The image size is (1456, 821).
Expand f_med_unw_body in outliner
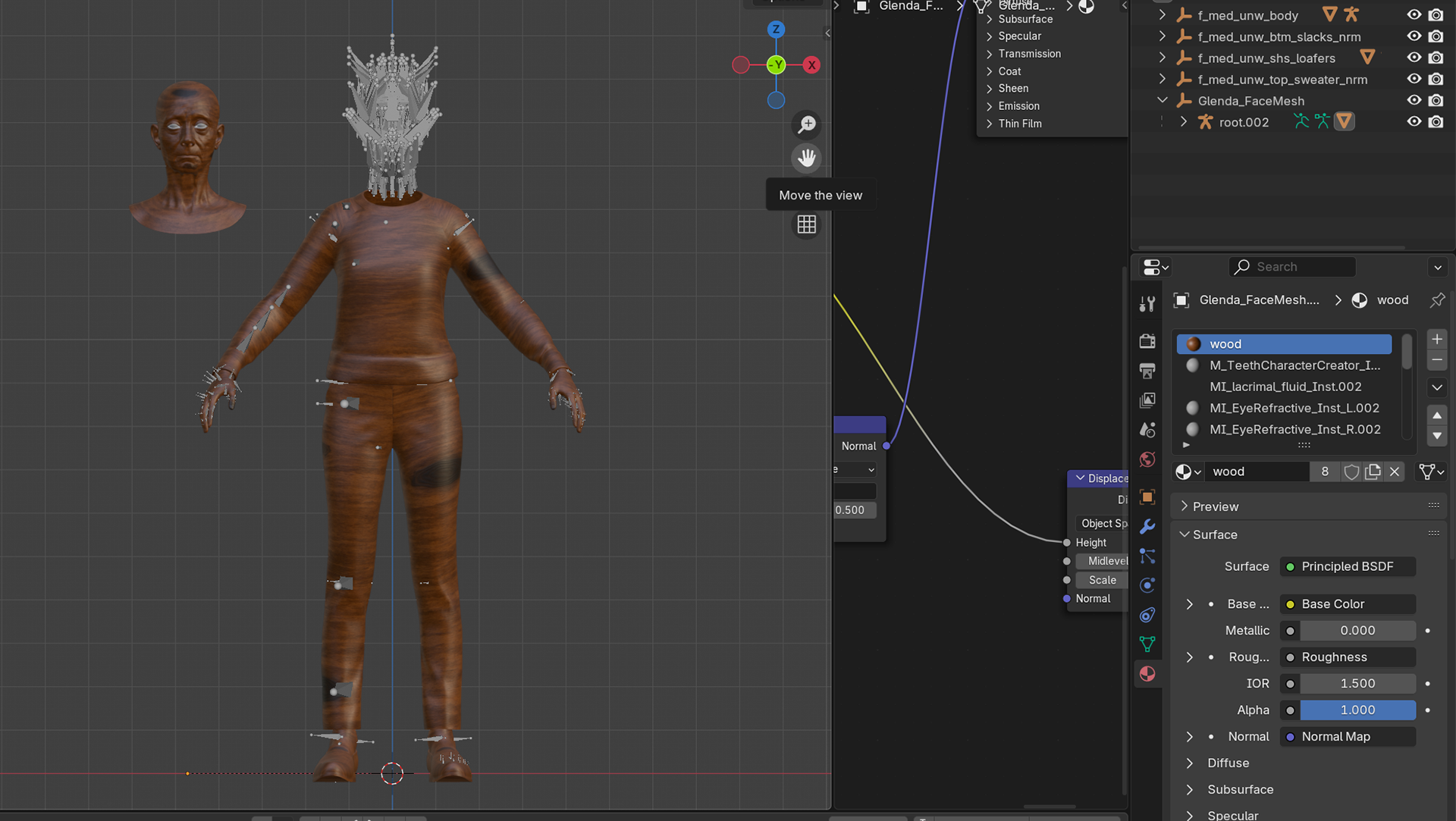pos(1162,14)
